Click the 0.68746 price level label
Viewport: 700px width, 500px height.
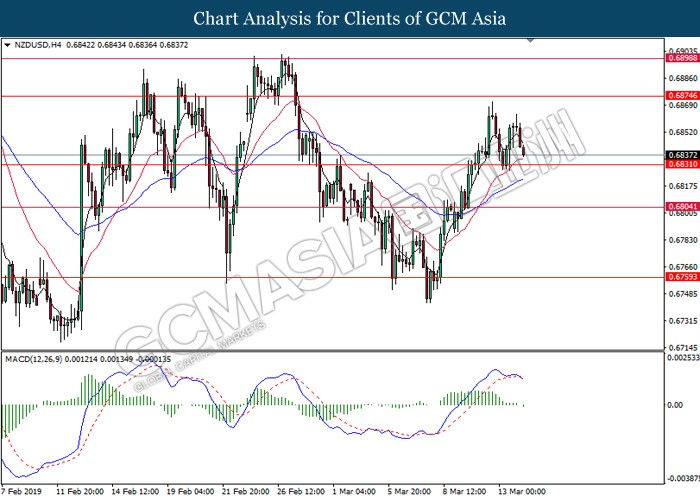tap(682, 96)
